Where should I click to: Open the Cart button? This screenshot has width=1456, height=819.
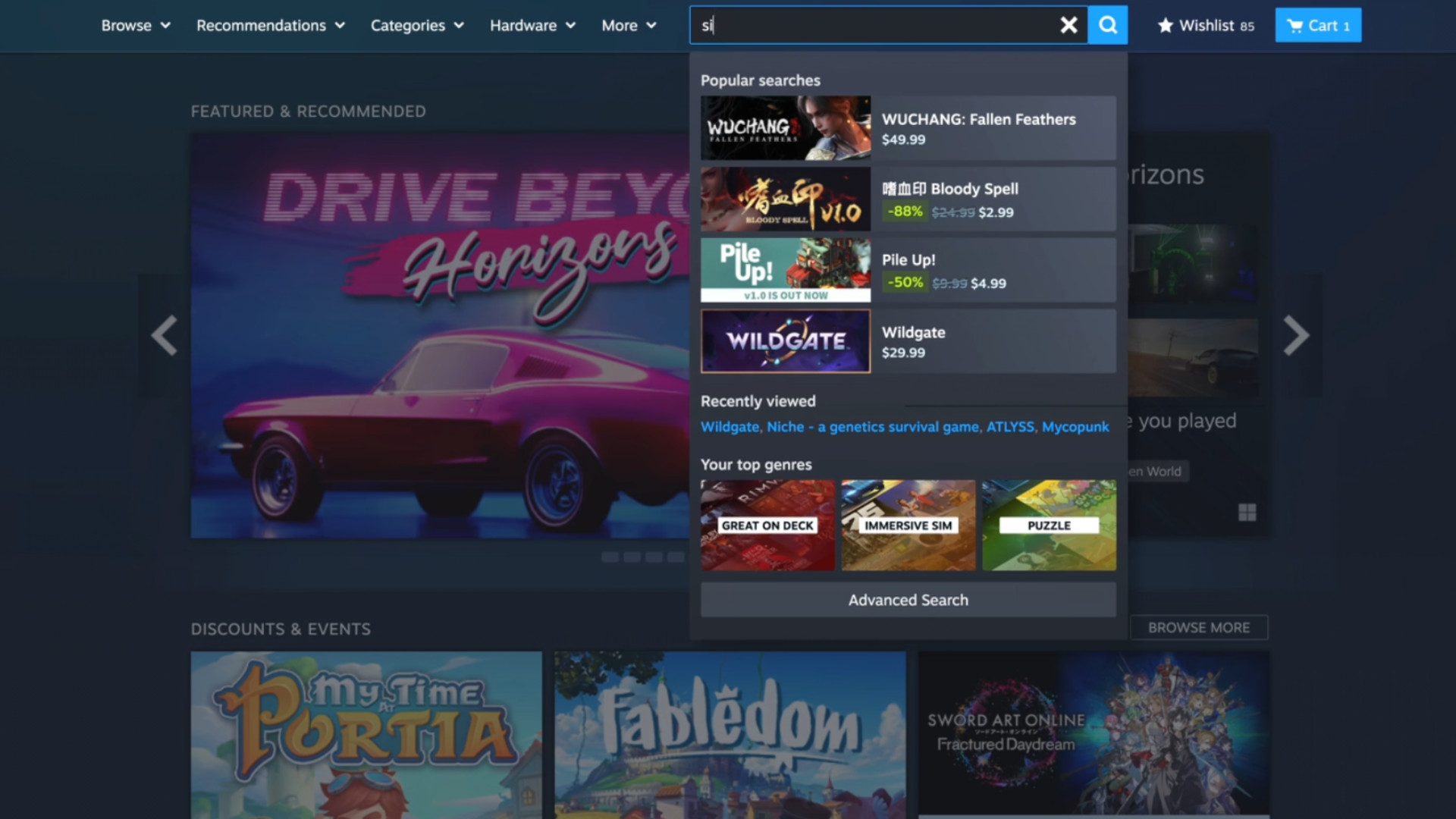tap(1318, 25)
